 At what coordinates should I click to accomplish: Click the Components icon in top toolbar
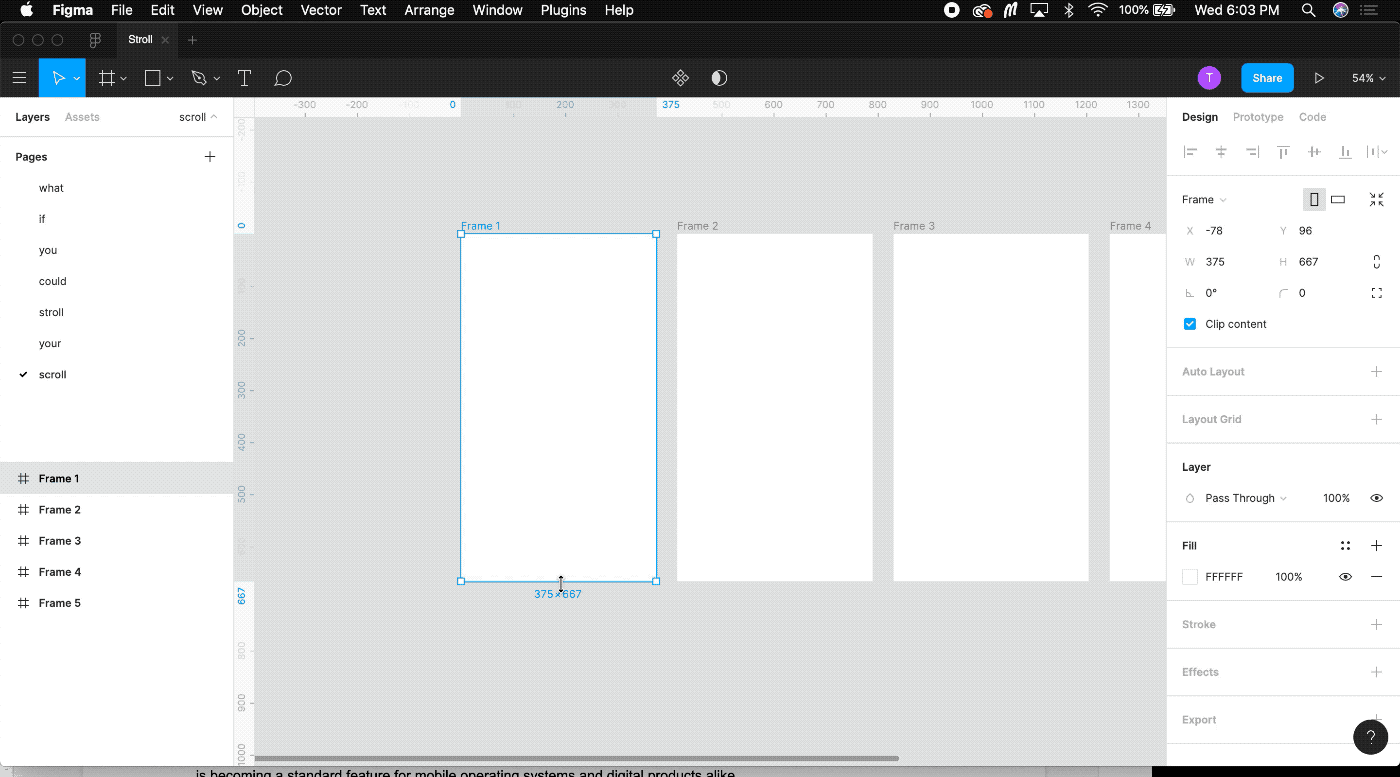(x=680, y=78)
